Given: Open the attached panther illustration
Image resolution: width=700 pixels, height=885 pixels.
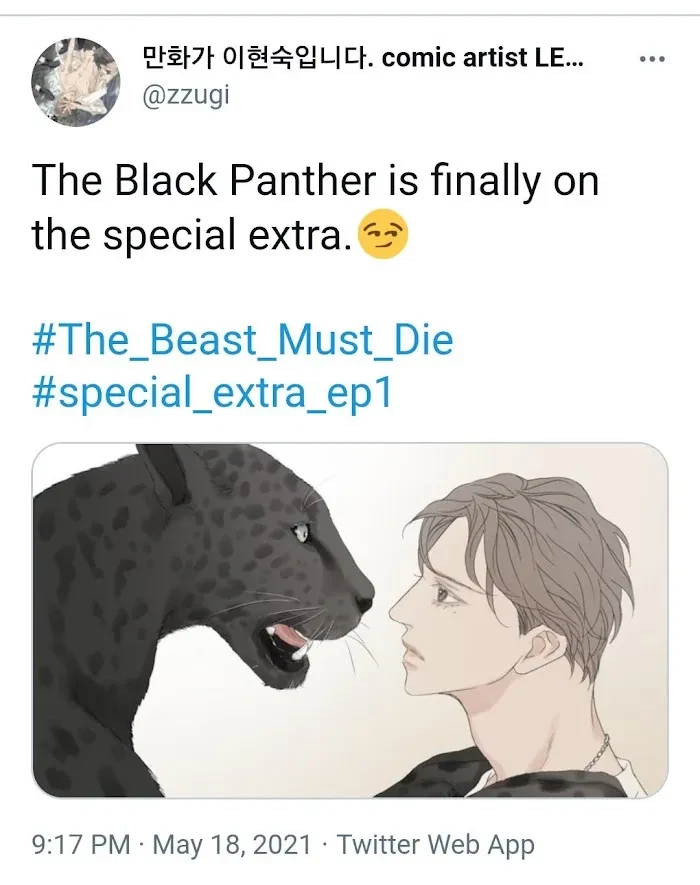Looking at the screenshot, I should [x=350, y=620].
